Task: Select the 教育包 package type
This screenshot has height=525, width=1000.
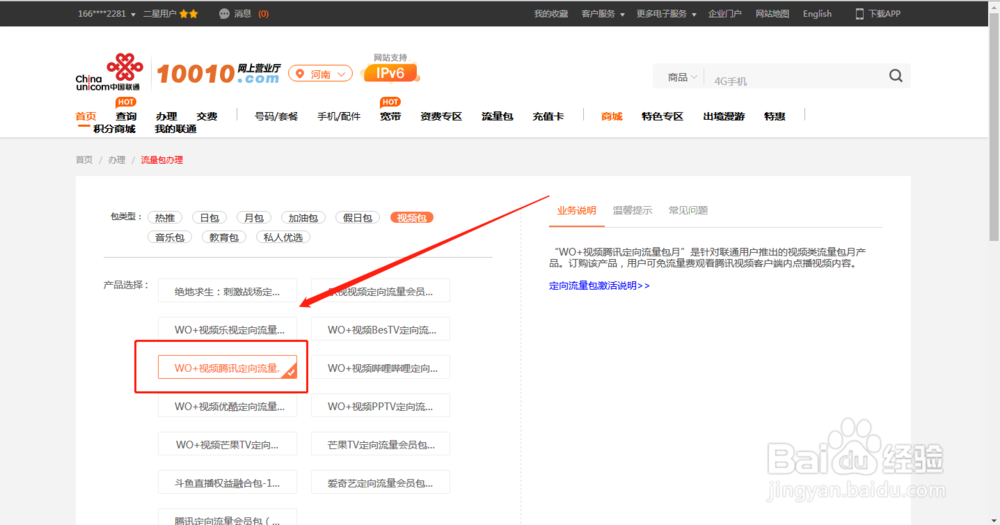Action: pos(224,237)
